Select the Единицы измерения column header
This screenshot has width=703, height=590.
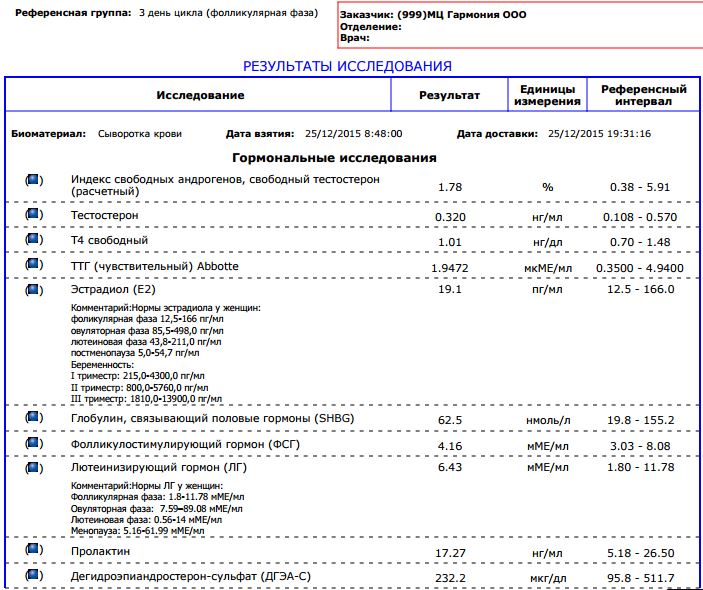547,95
